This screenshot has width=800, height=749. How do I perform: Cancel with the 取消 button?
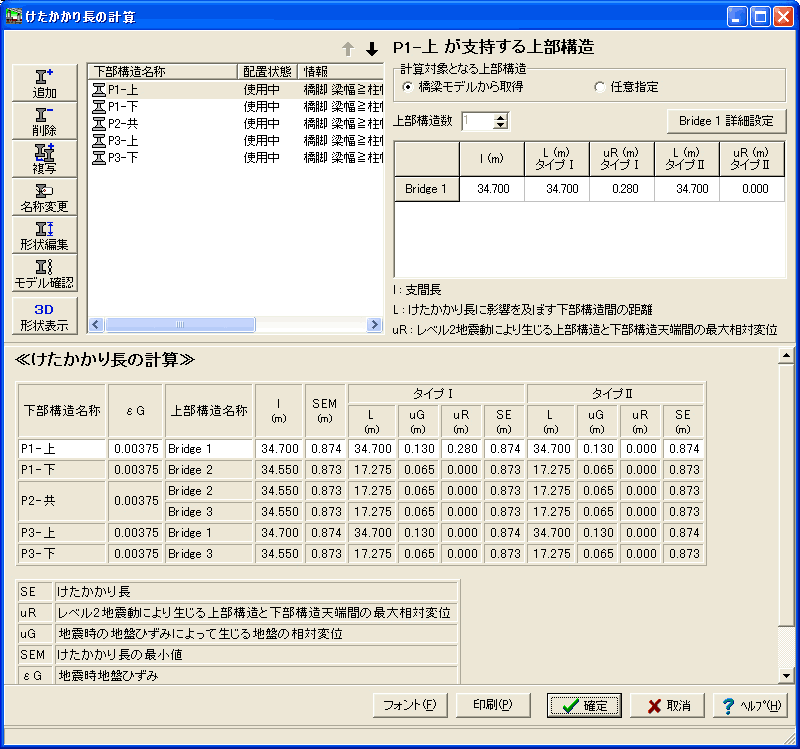coord(667,705)
